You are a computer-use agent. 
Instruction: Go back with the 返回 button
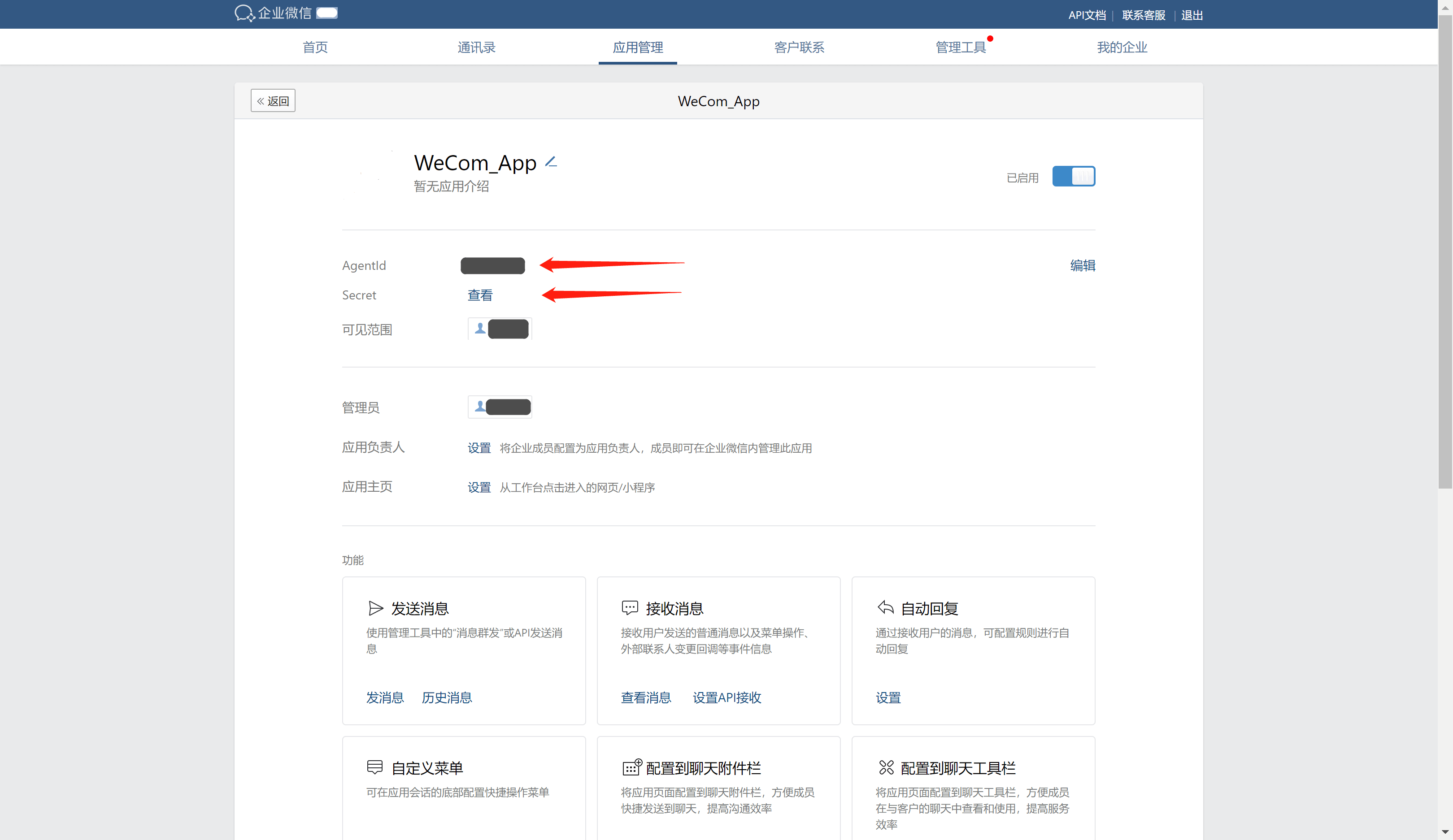(x=273, y=101)
